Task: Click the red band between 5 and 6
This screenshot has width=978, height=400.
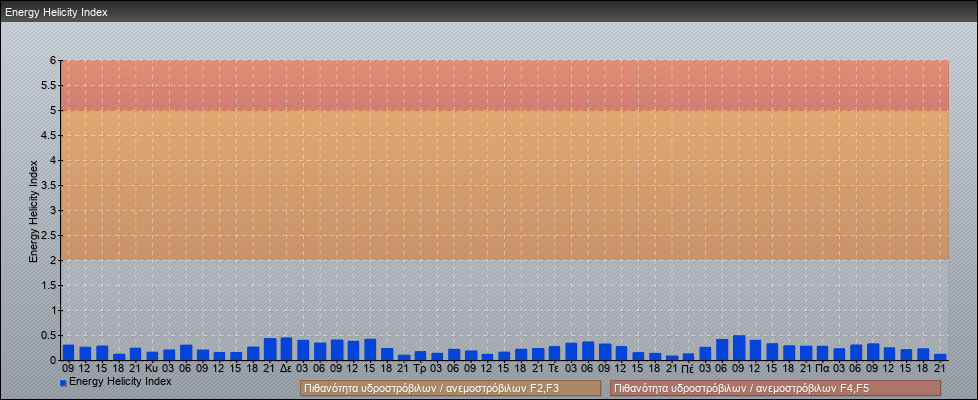Action: tap(504, 85)
